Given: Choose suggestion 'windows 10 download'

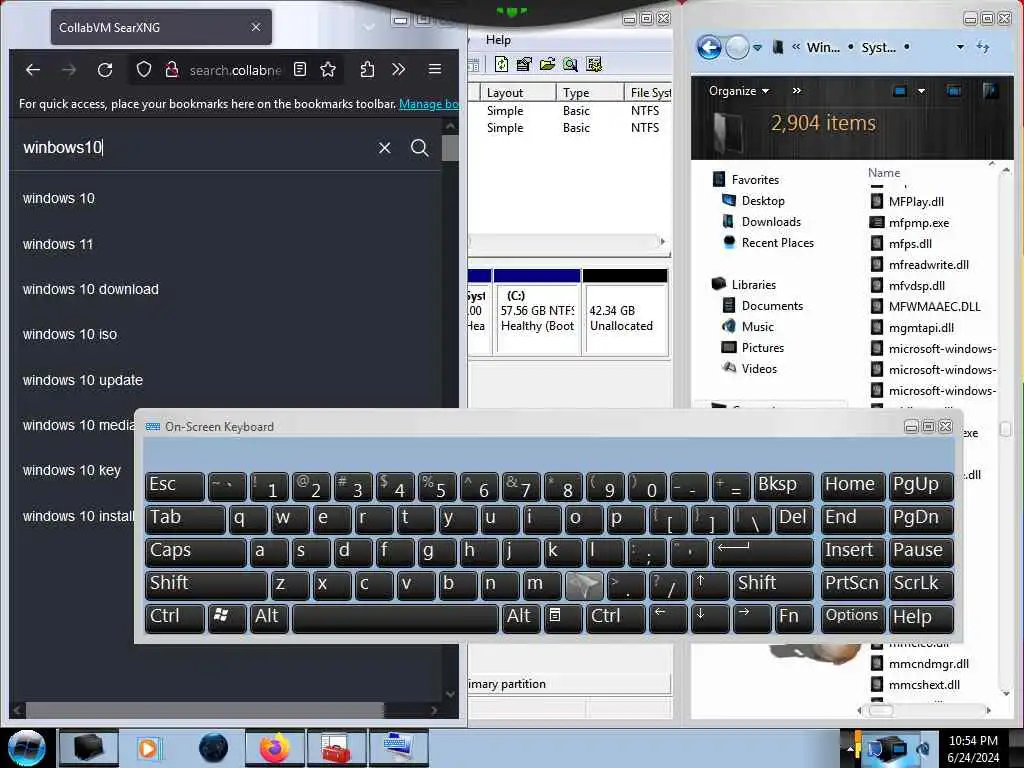Looking at the screenshot, I should pyautogui.click(x=91, y=289).
